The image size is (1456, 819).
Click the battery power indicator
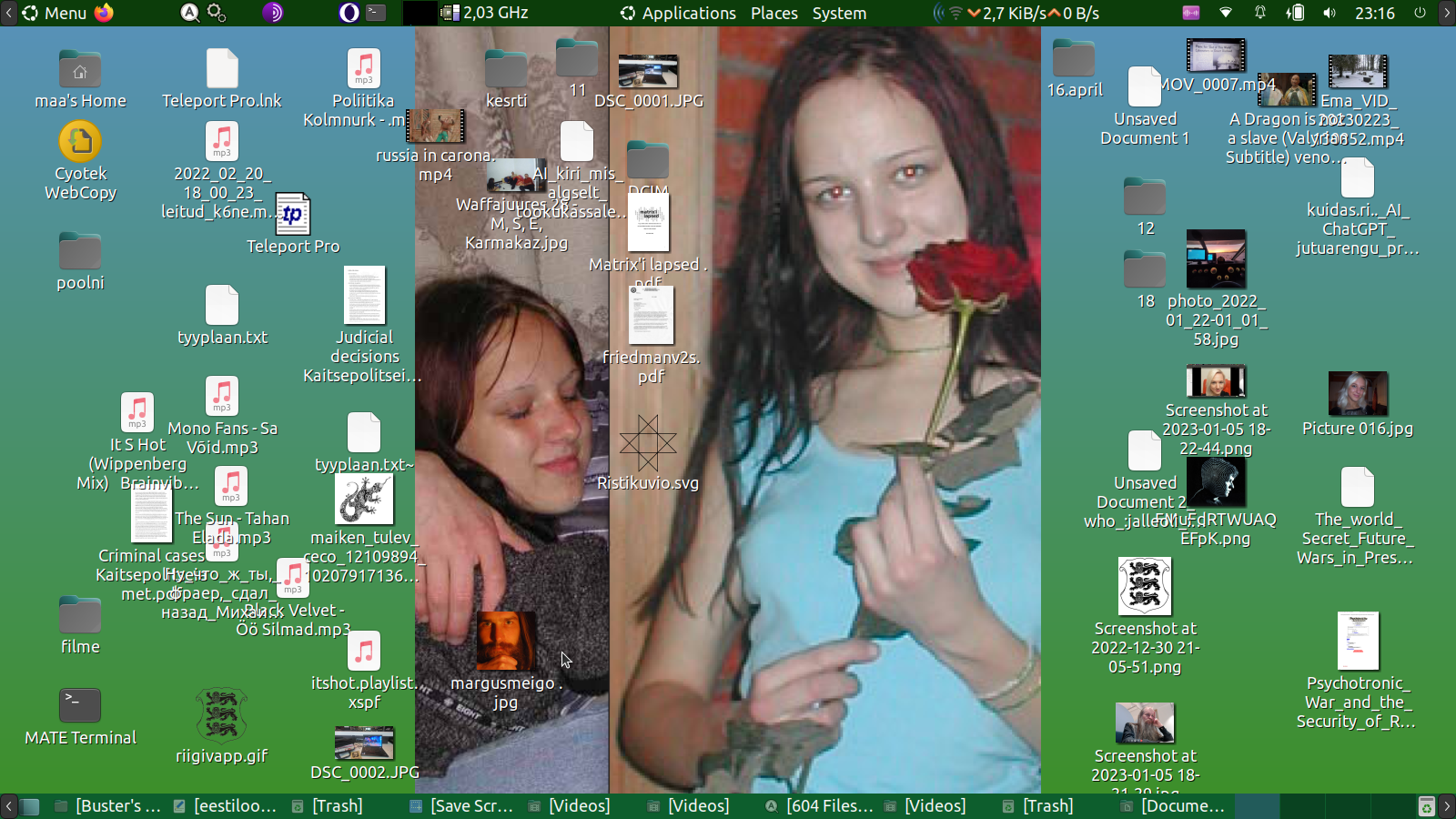[1295, 13]
